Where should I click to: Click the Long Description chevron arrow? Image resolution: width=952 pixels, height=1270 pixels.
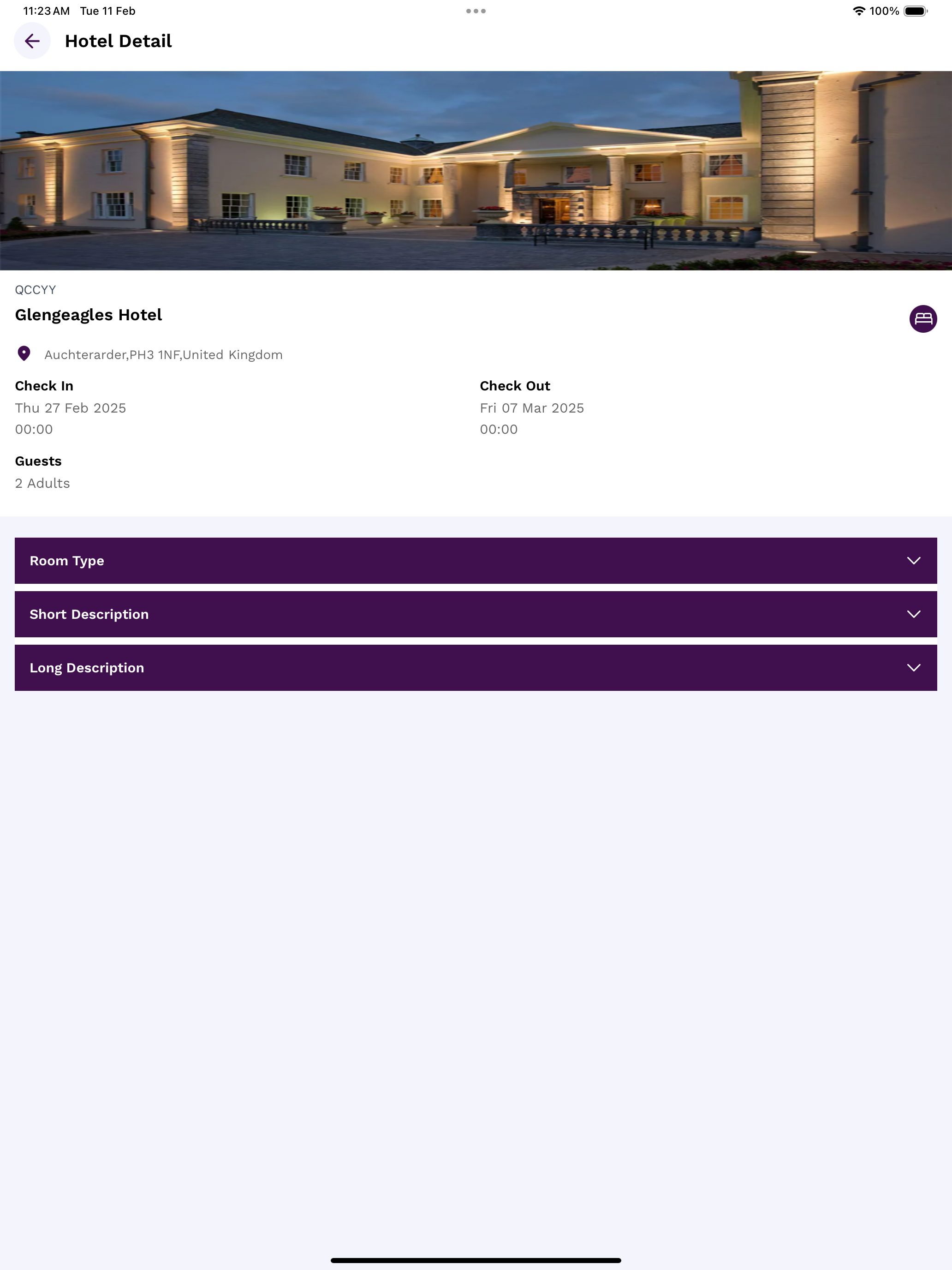click(914, 667)
